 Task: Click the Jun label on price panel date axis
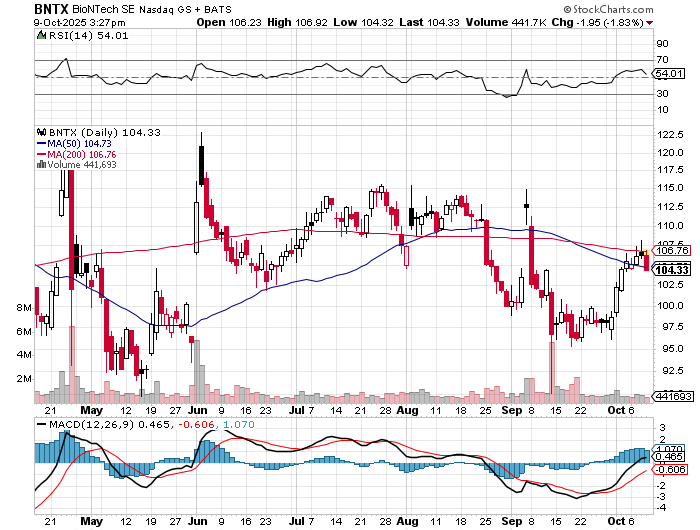[x=197, y=410]
